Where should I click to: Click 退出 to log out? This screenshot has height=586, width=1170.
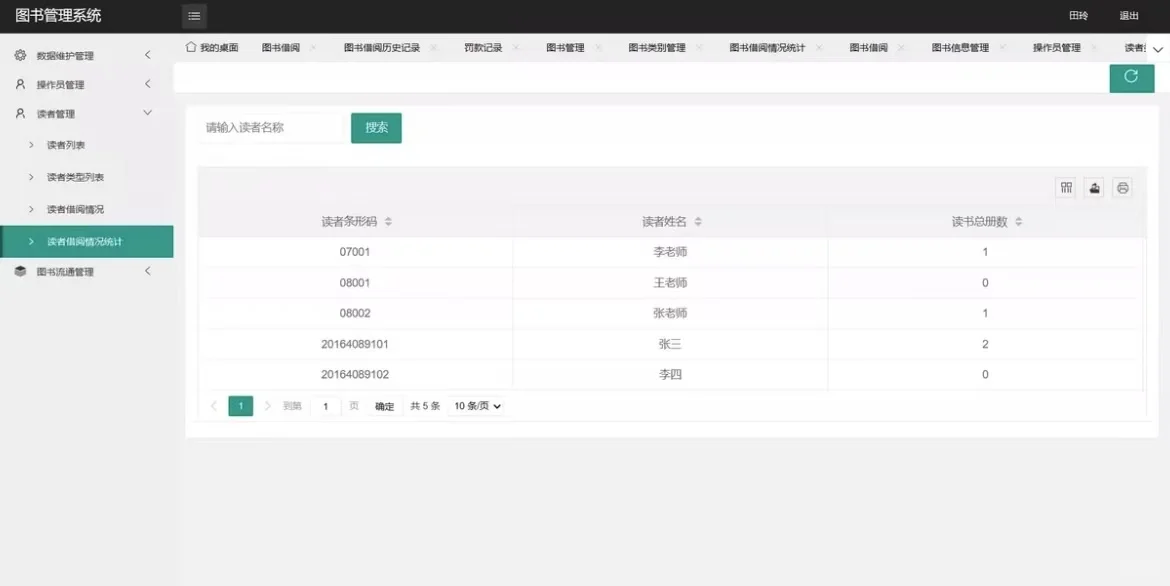coord(1128,16)
